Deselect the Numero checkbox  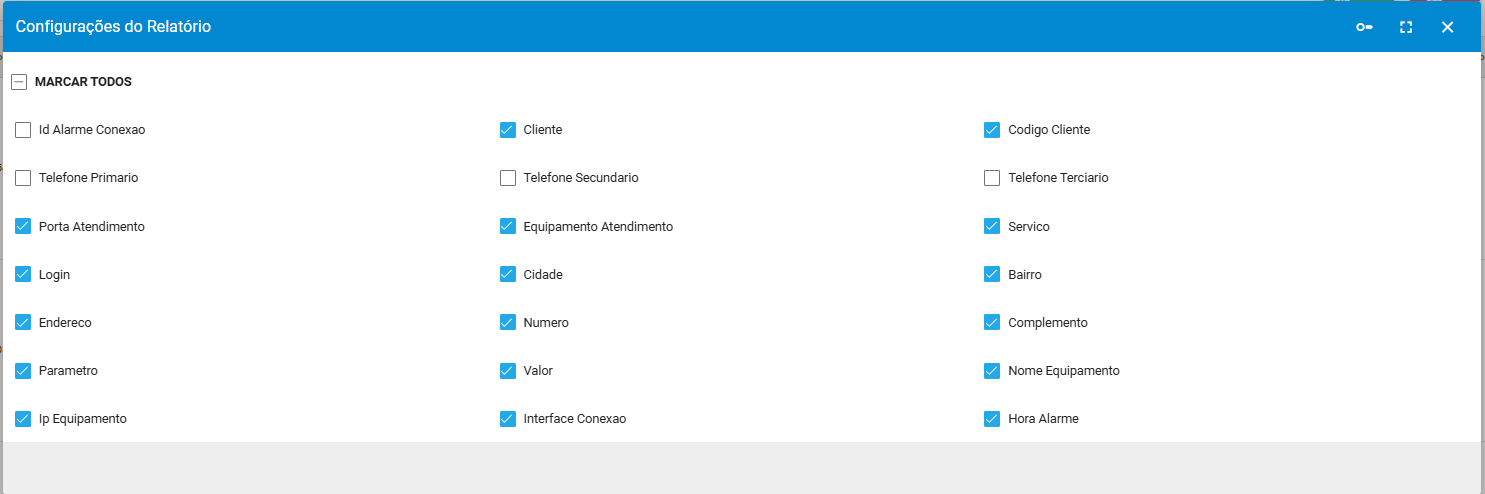(508, 322)
